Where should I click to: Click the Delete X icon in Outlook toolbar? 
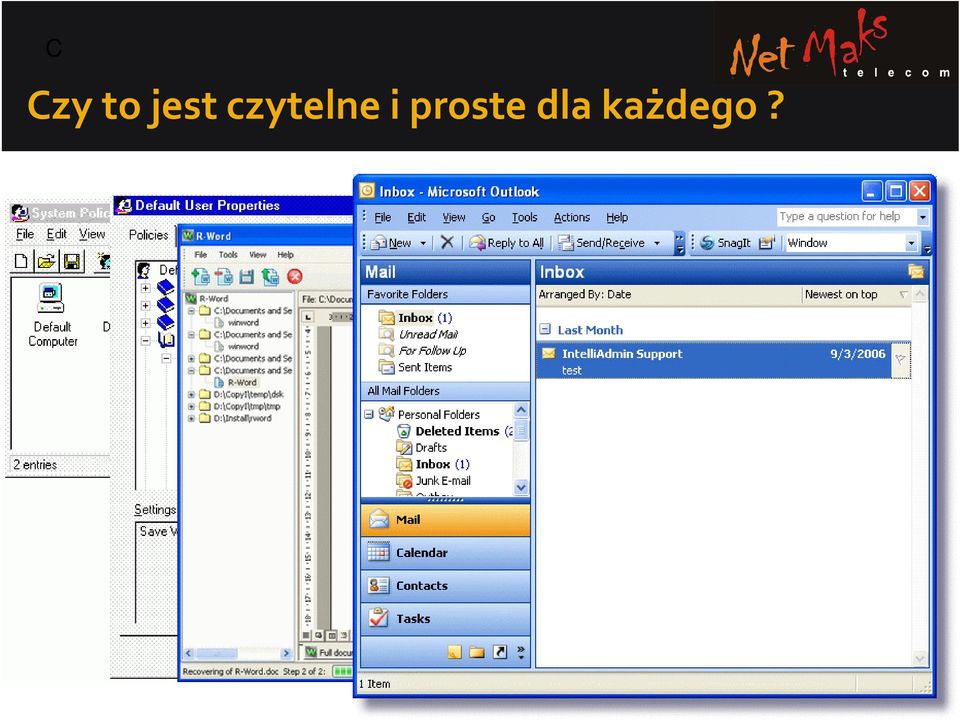pos(447,242)
